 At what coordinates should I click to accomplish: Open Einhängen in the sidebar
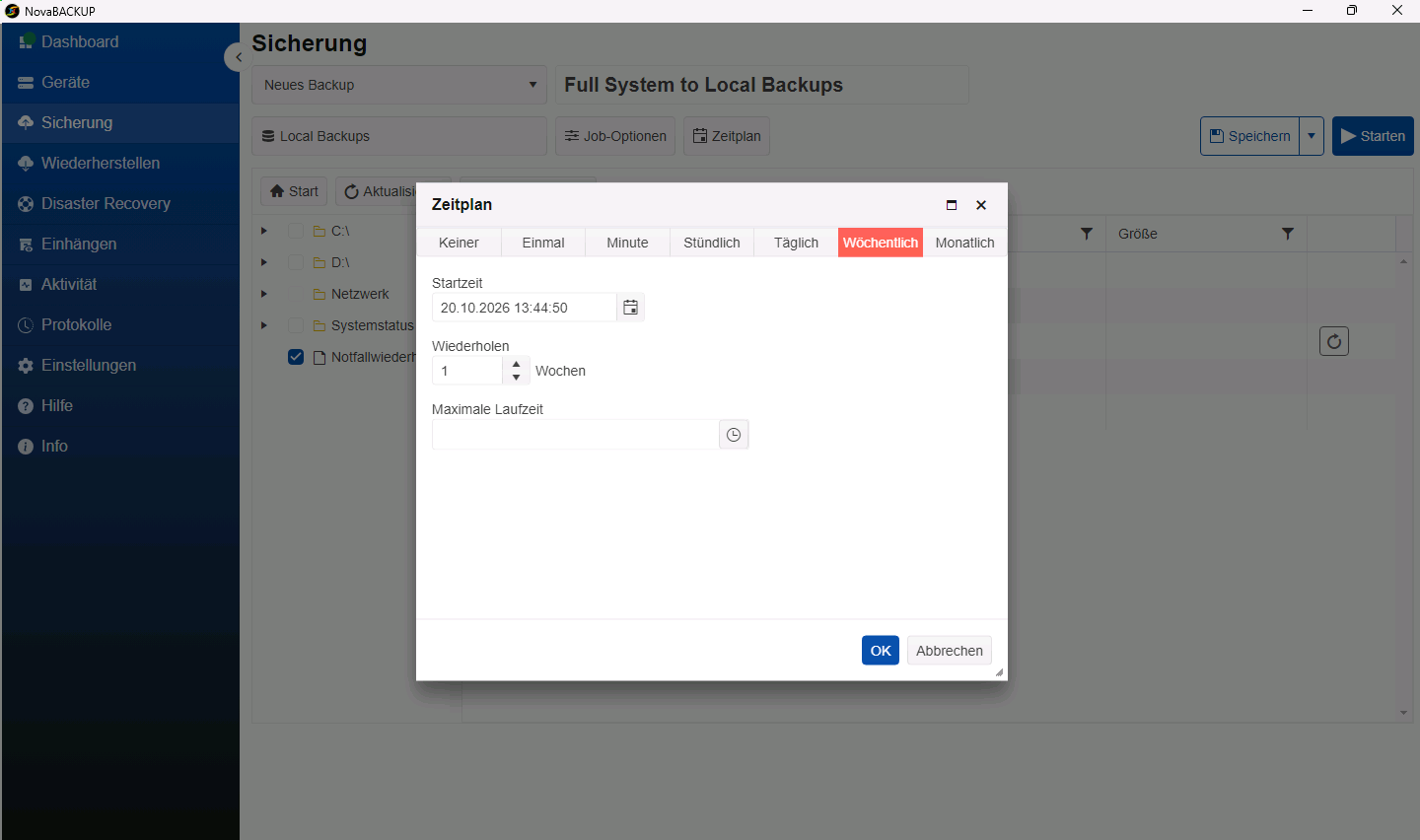click(119, 244)
